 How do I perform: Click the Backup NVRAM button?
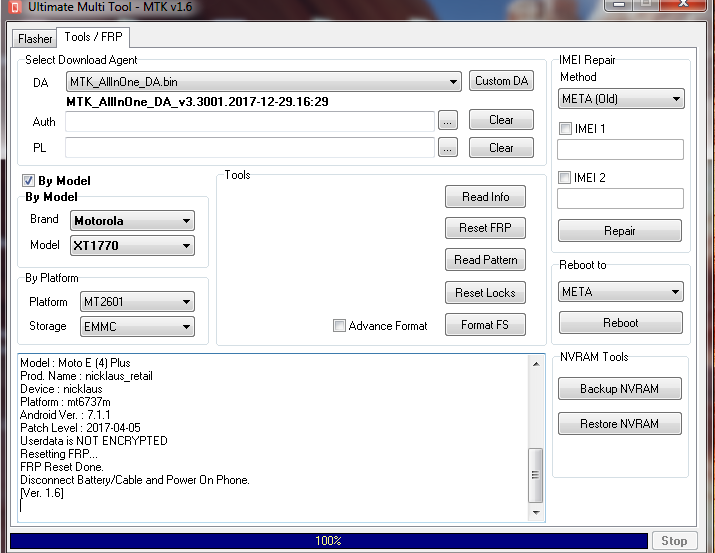coord(619,389)
